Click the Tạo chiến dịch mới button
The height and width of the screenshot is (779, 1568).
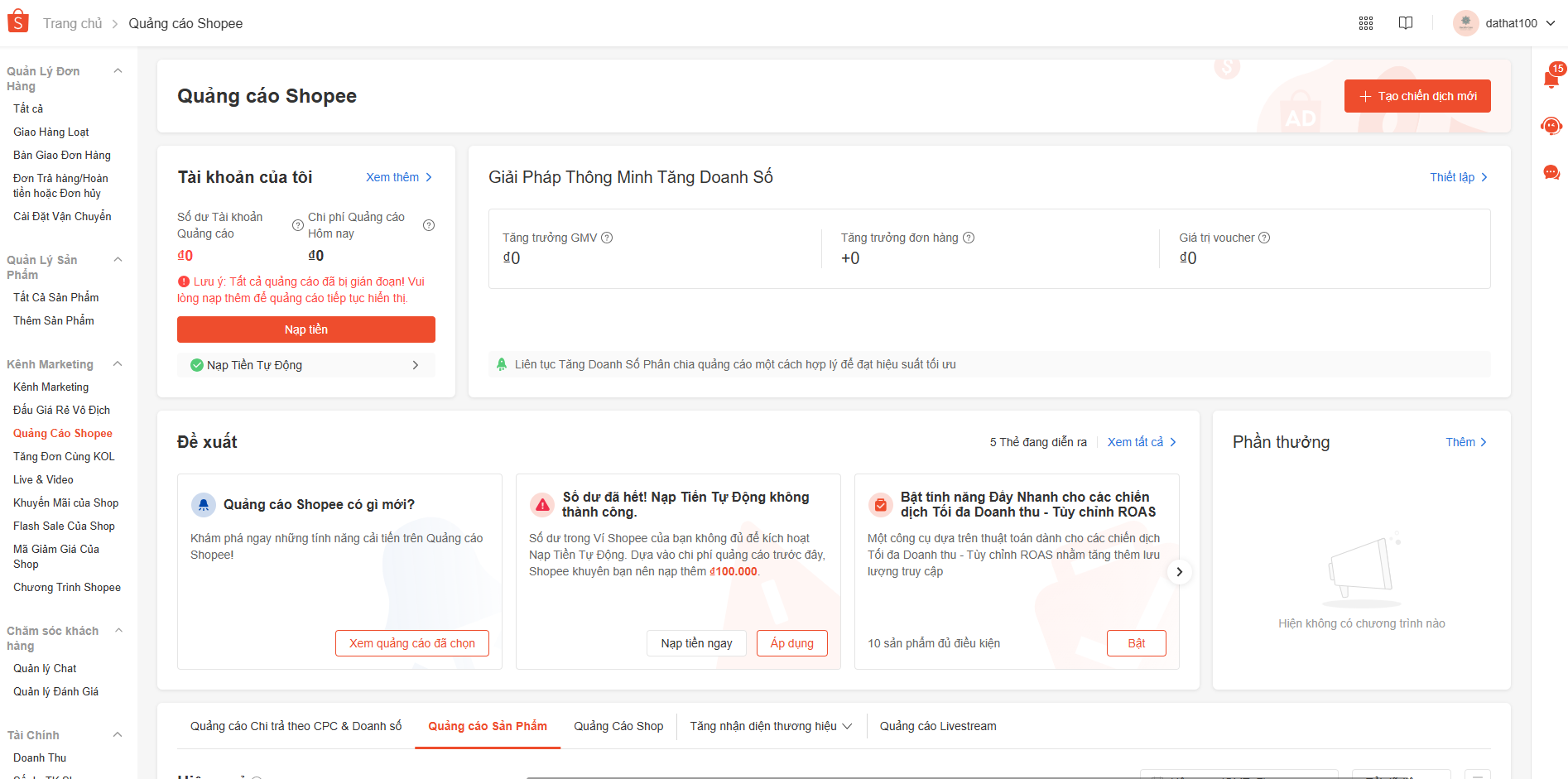pyautogui.click(x=1417, y=96)
